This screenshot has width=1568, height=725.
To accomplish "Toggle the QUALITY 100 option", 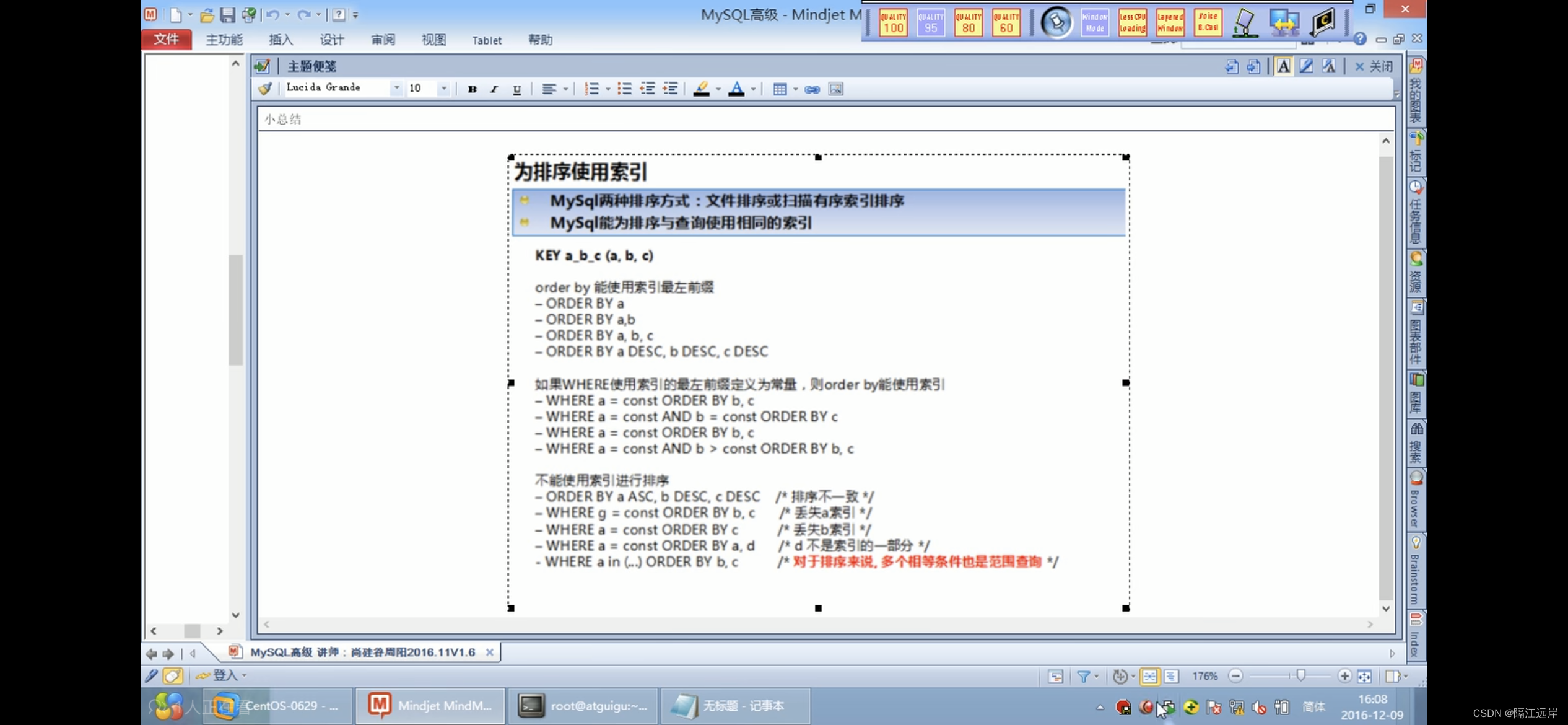I will [893, 23].
